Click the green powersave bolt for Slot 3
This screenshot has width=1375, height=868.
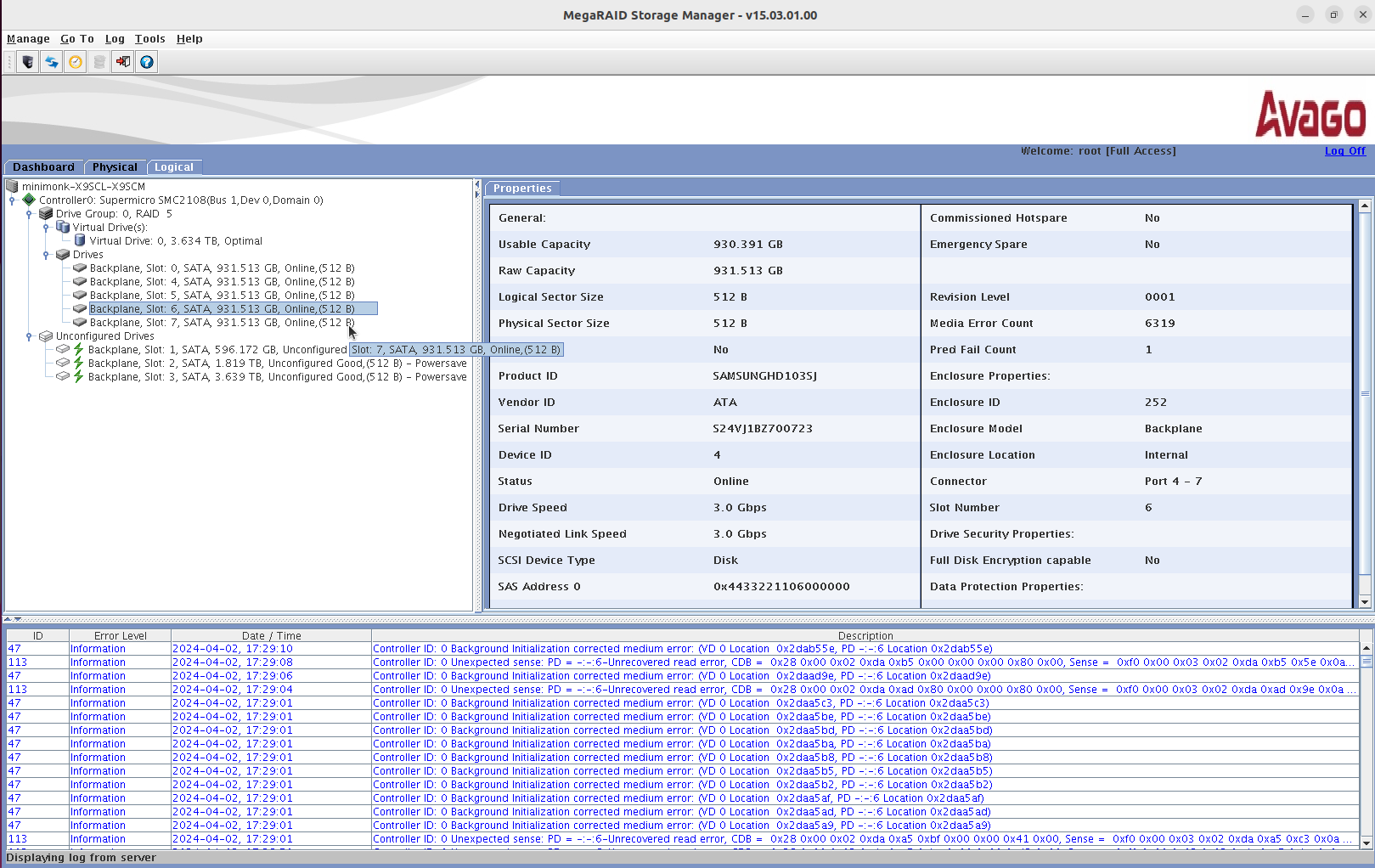(79, 376)
